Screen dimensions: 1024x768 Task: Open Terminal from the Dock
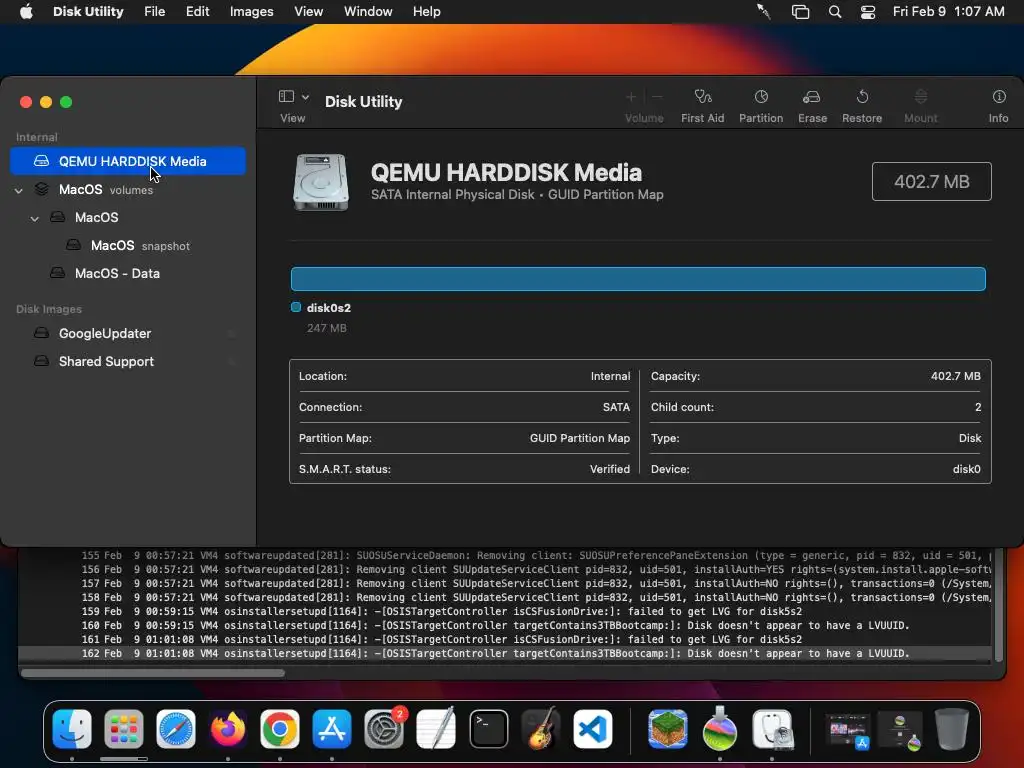[x=488, y=729]
